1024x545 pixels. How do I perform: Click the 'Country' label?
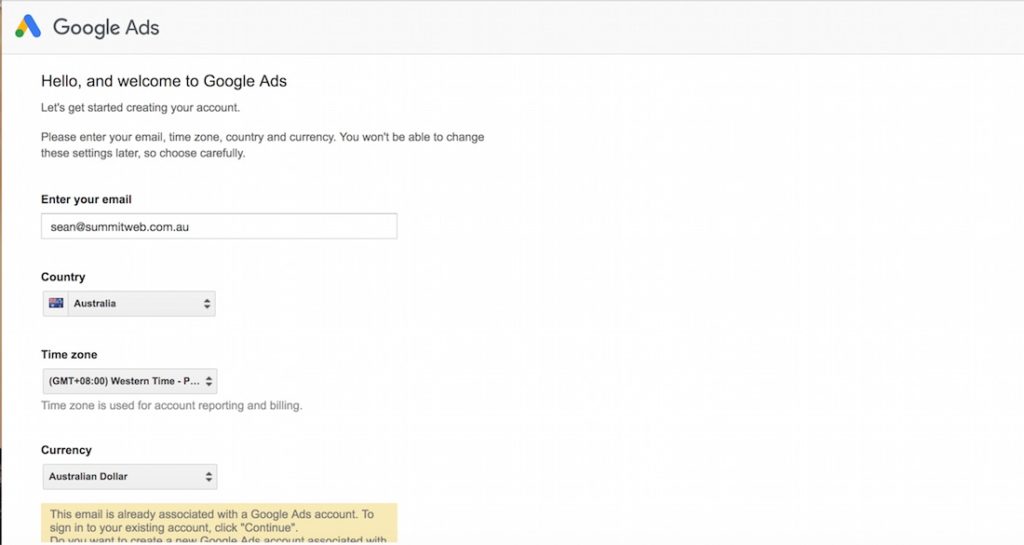click(63, 277)
